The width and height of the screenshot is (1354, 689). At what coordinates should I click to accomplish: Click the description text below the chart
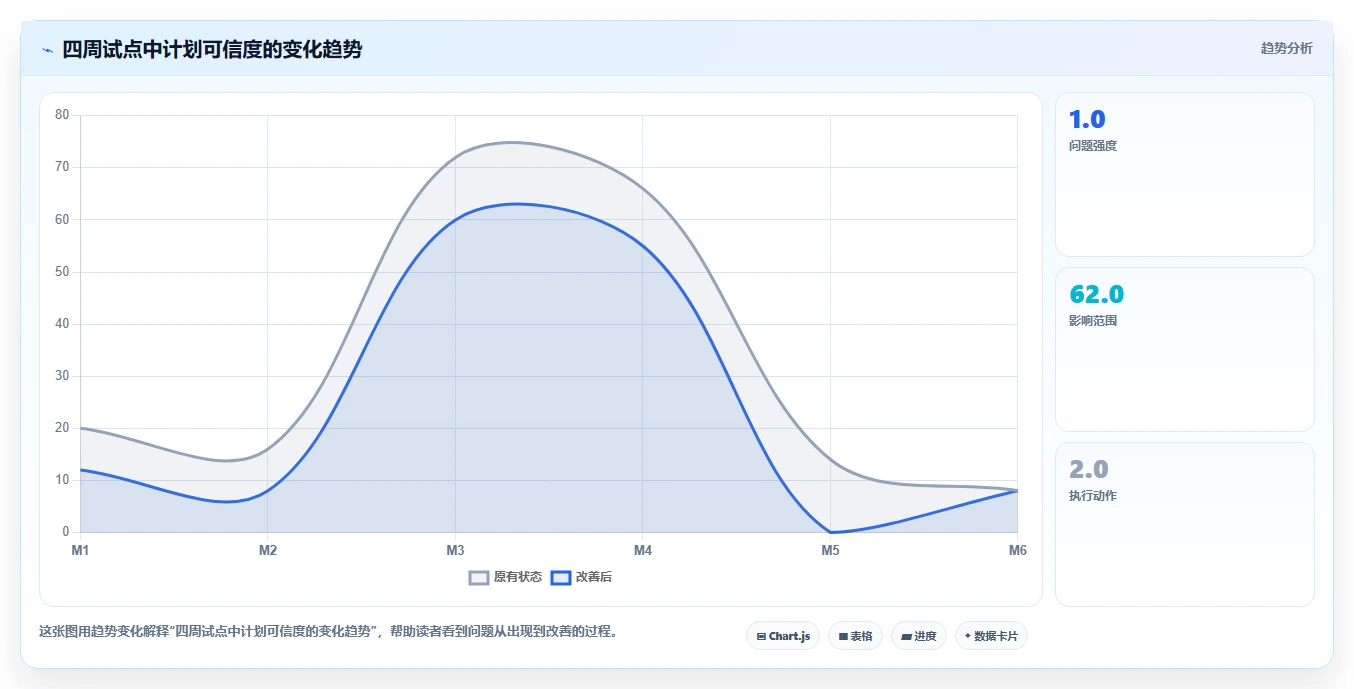[x=328, y=631]
